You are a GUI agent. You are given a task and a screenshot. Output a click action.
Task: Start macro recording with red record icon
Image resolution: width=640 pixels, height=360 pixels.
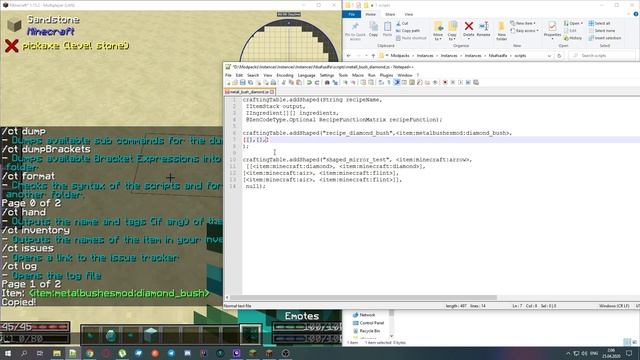click(445, 82)
